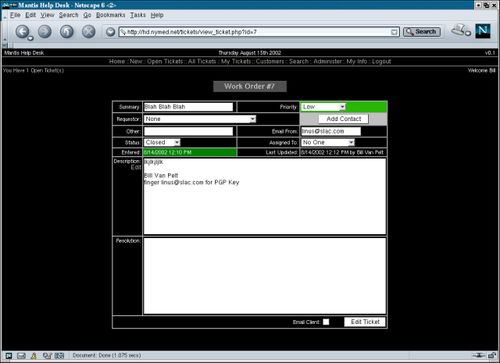Viewport: 500px width, 363px height.
Task: Click into the Email From field
Action: coord(331,131)
